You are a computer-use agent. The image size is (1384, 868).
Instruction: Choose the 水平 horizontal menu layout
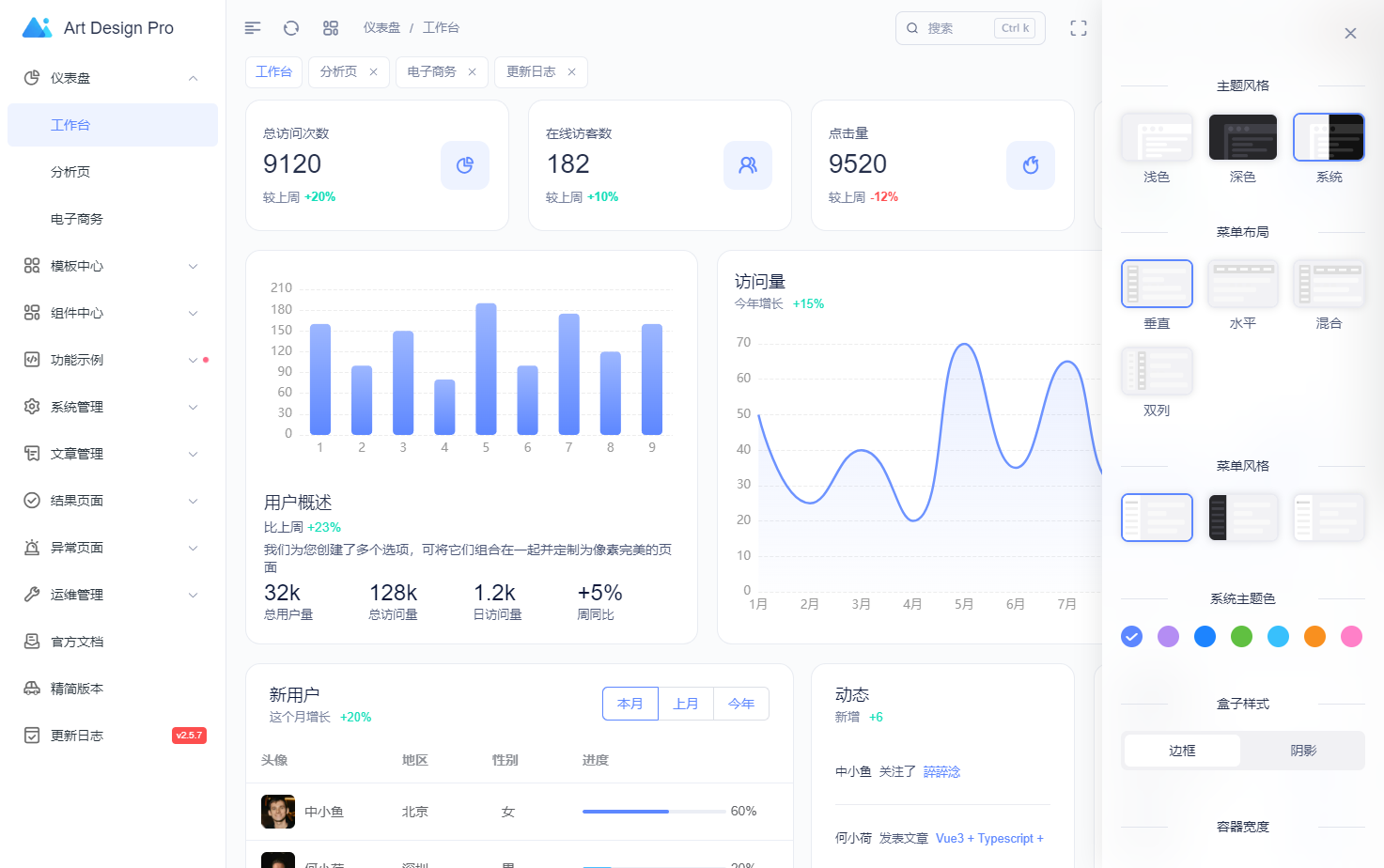1242,284
